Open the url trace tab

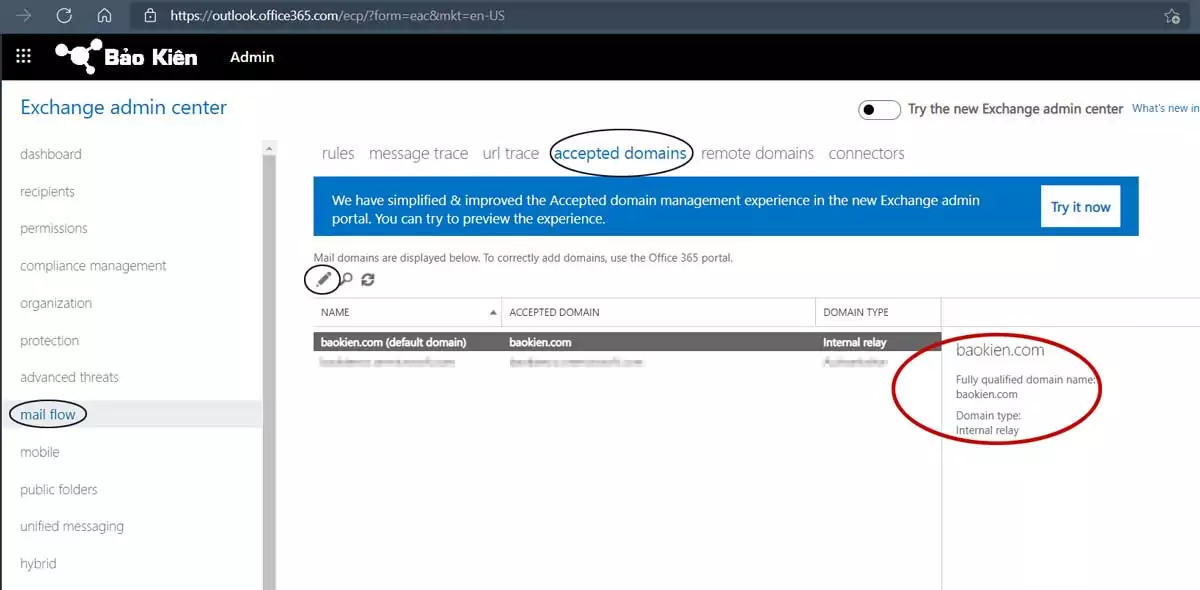click(x=510, y=153)
